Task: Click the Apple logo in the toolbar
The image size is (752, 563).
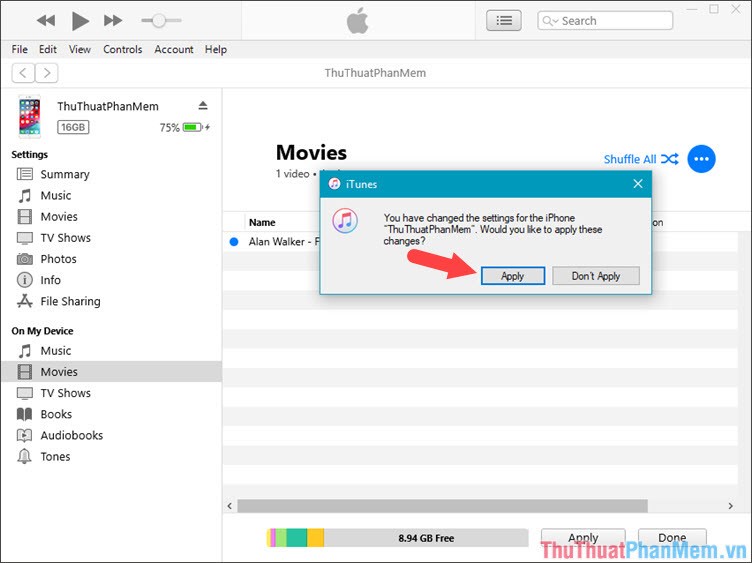Action: coord(358,21)
